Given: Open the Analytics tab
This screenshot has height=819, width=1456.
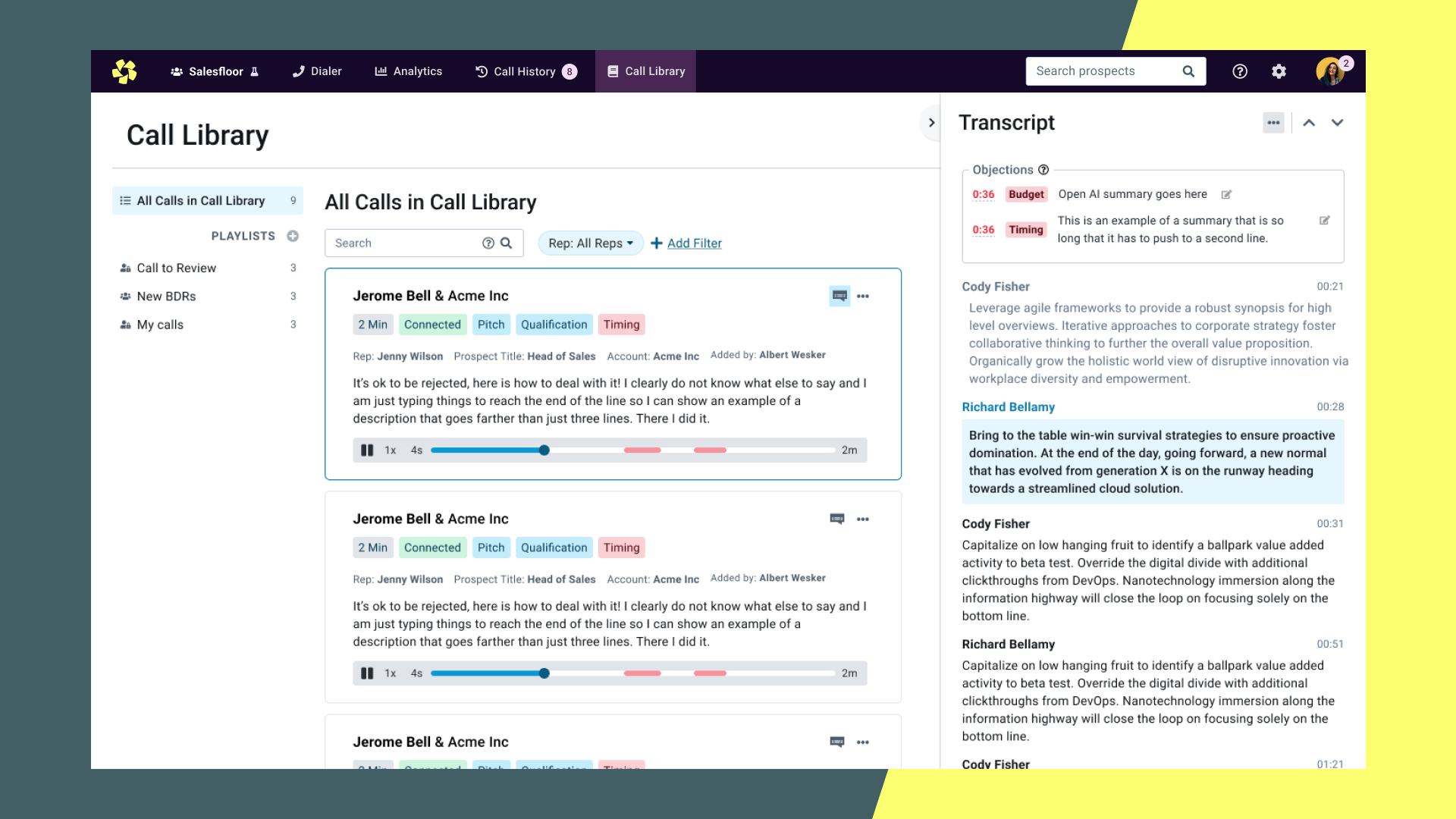Looking at the screenshot, I should (x=408, y=71).
